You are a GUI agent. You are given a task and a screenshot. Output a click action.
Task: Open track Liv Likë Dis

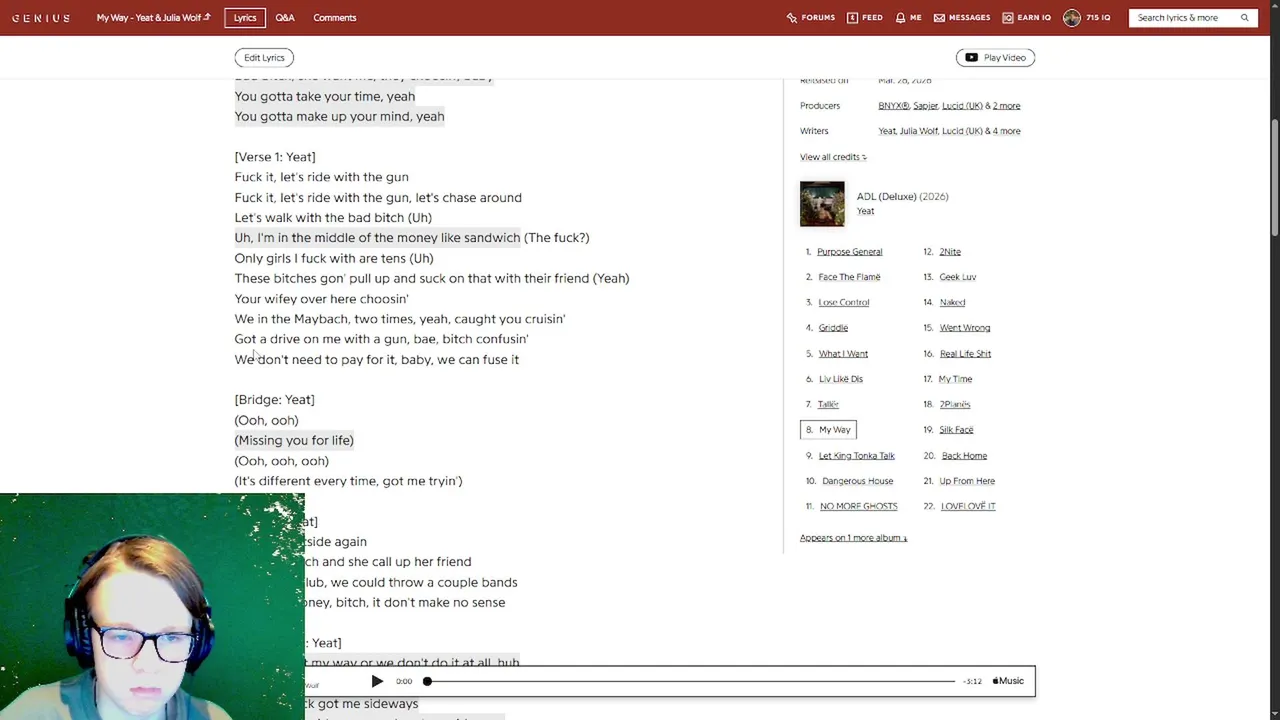click(840, 379)
